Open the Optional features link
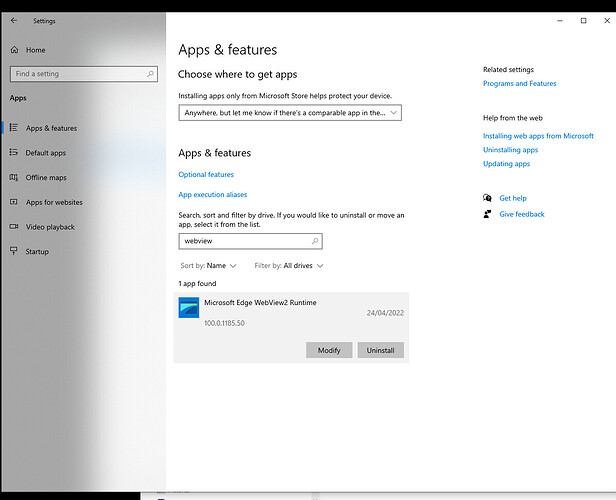 click(206, 175)
